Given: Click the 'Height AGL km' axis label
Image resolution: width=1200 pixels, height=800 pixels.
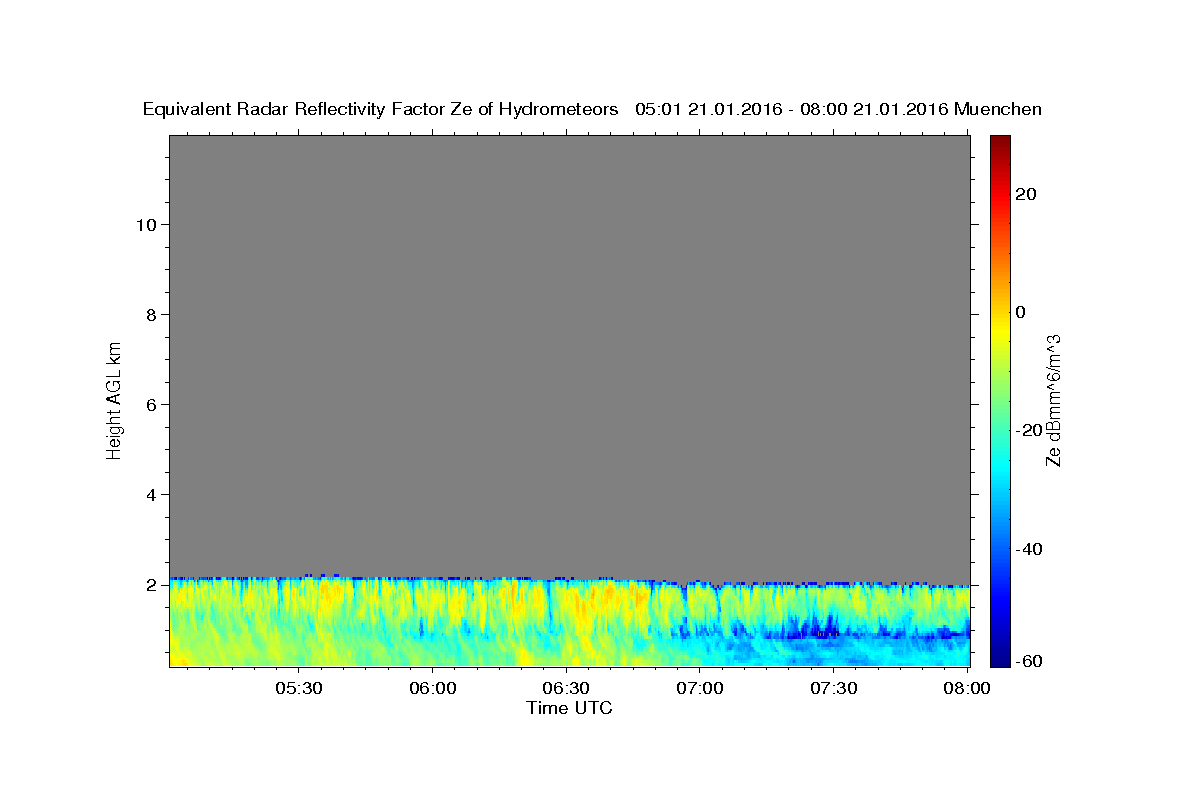Looking at the screenshot, I should (115, 399).
